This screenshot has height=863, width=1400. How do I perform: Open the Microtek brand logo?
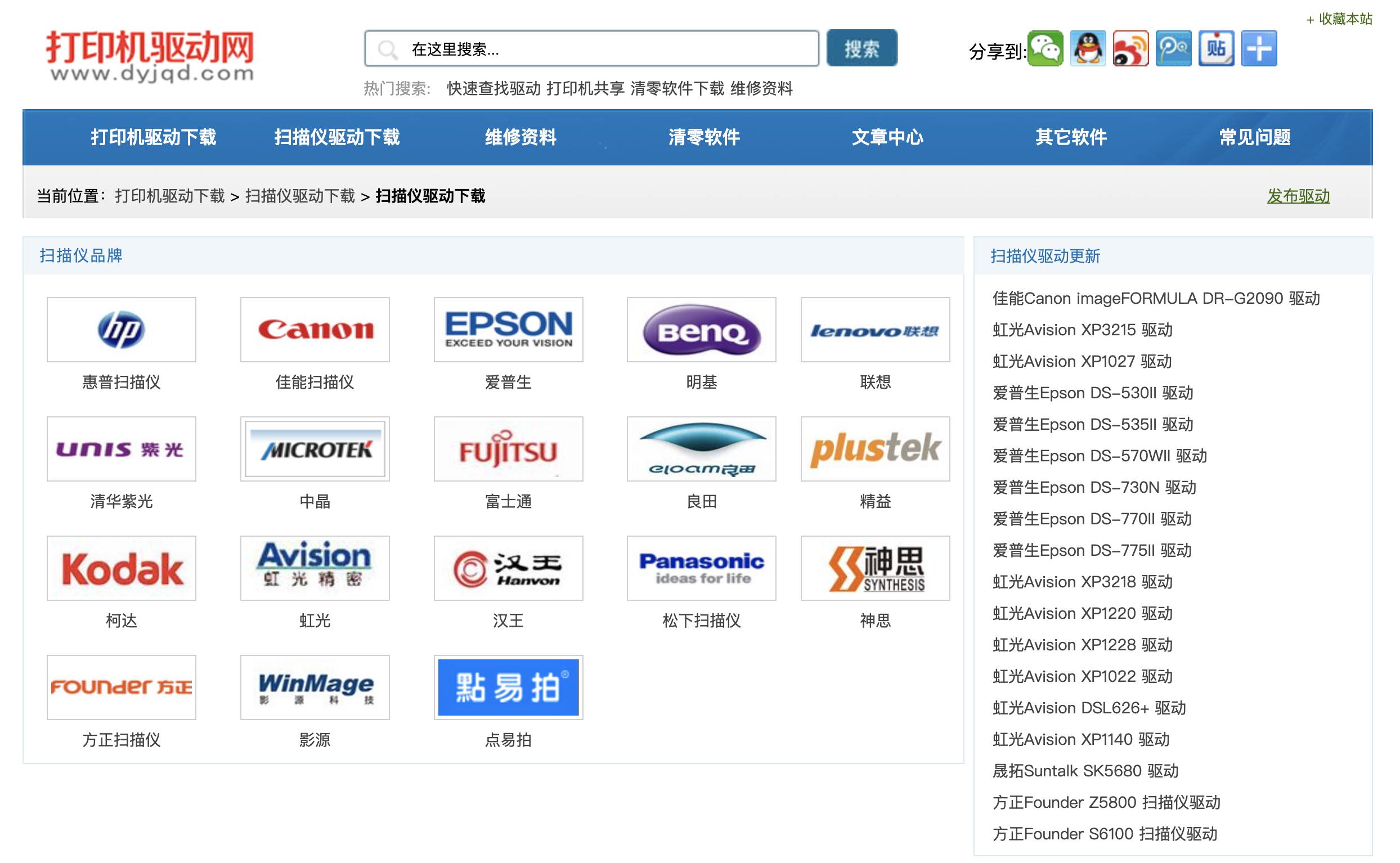pos(315,448)
